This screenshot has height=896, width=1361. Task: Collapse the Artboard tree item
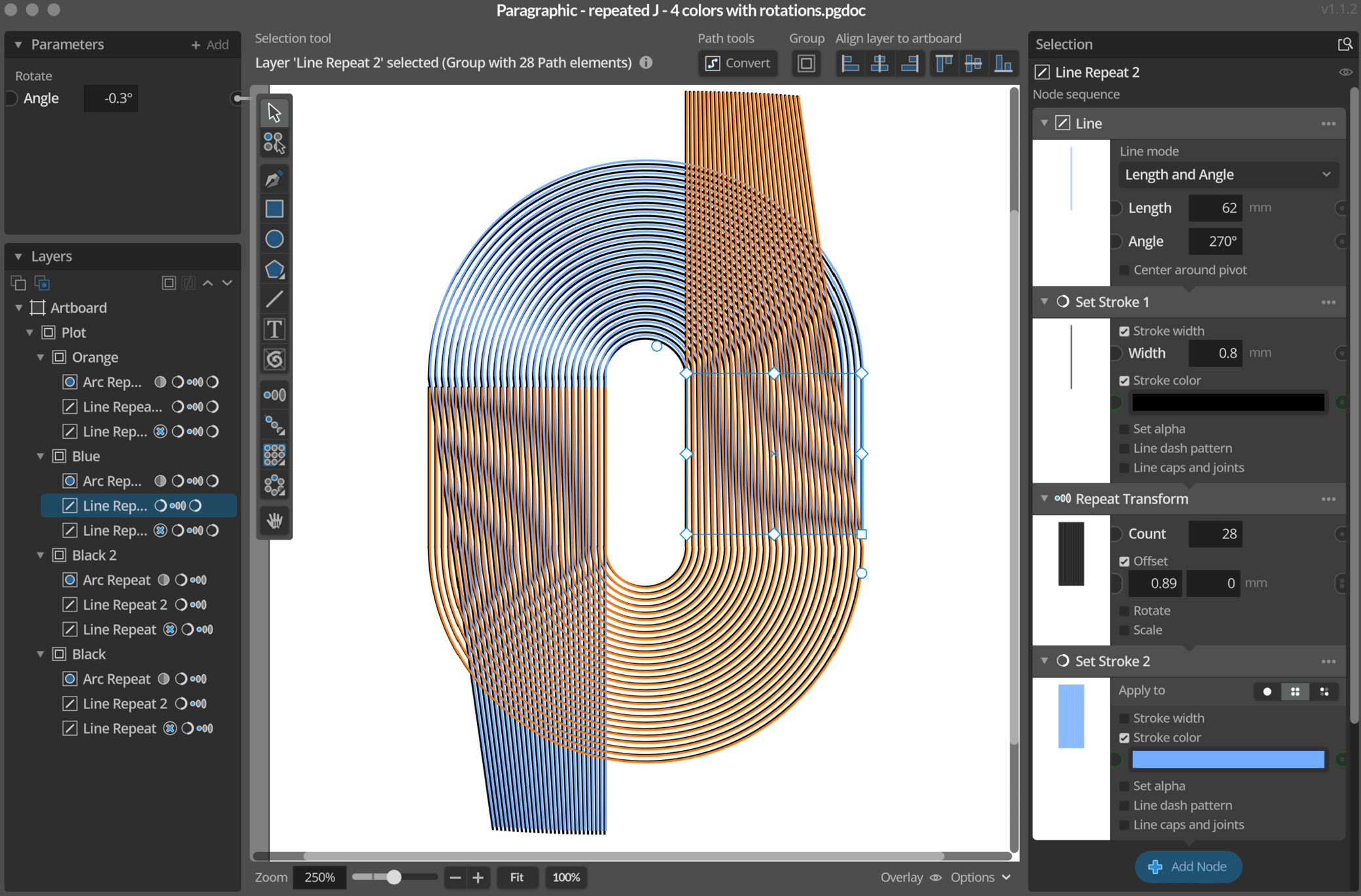coord(19,308)
